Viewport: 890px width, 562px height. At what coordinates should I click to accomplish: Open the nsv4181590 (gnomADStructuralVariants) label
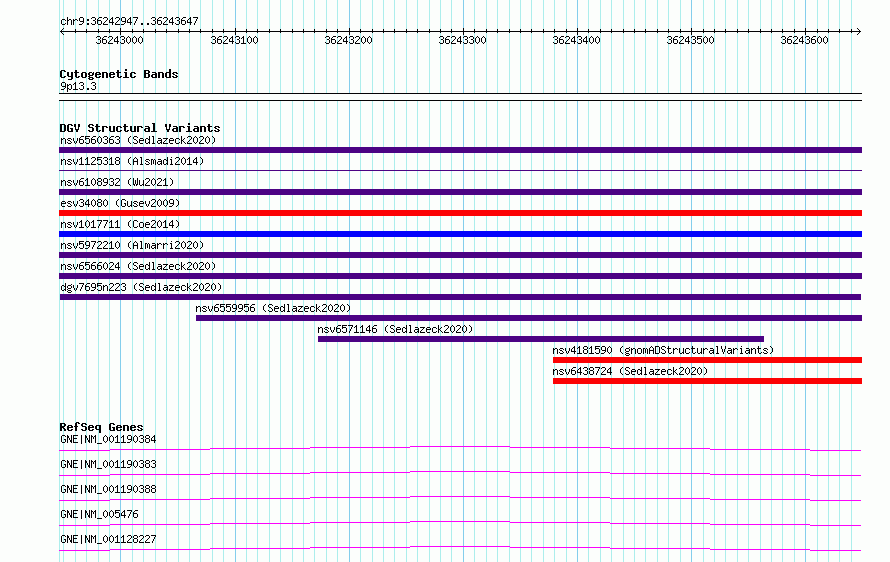pyautogui.click(x=663, y=350)
